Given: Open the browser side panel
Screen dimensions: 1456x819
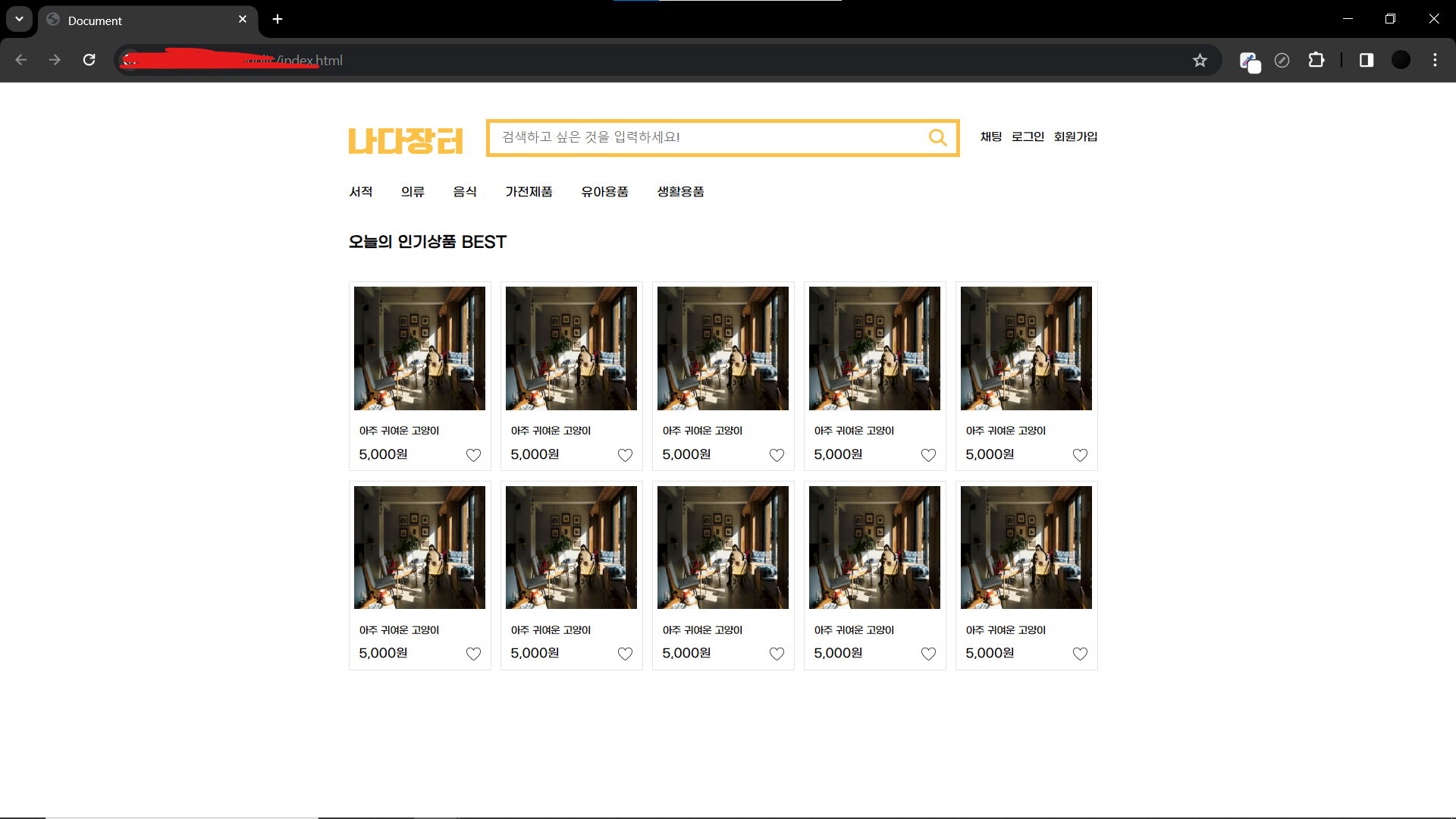Looking at the screenshot, I should (1367, 60).
